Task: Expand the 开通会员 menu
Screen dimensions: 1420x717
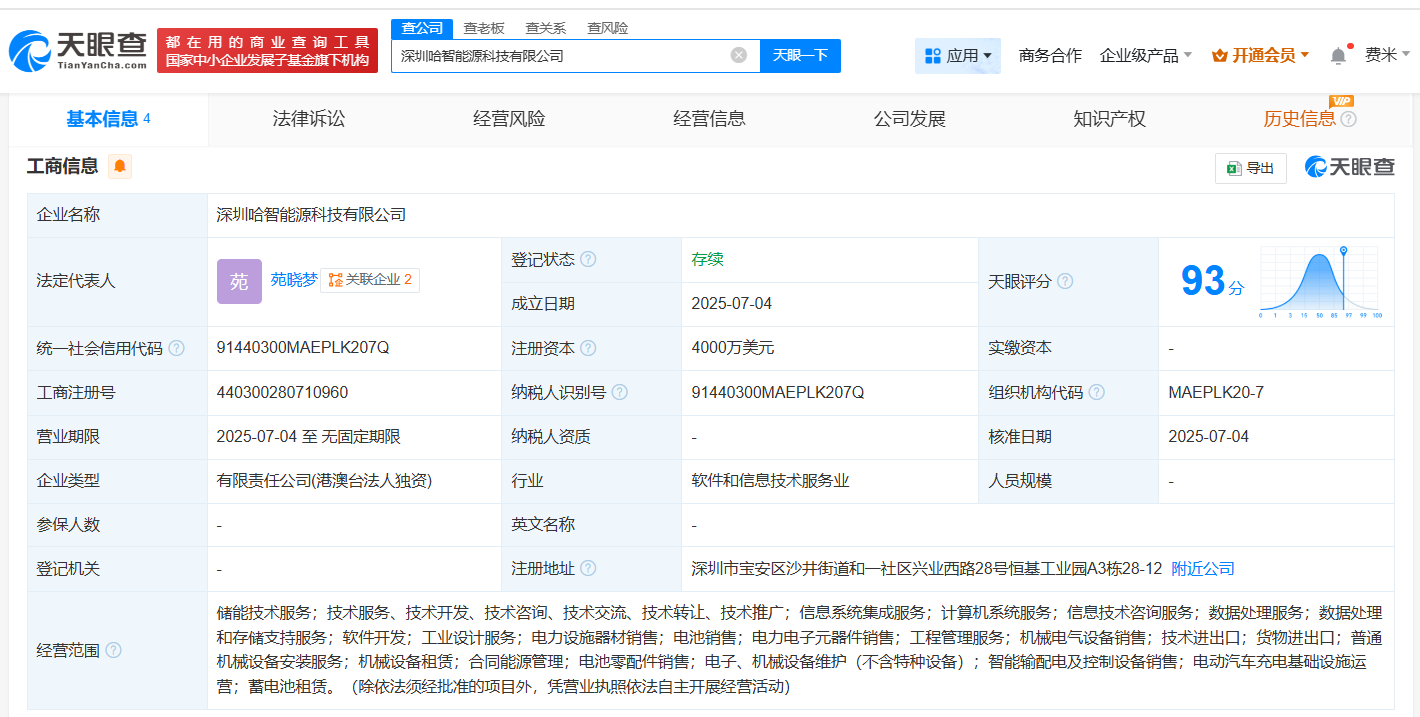Action: pos(1260,56)
